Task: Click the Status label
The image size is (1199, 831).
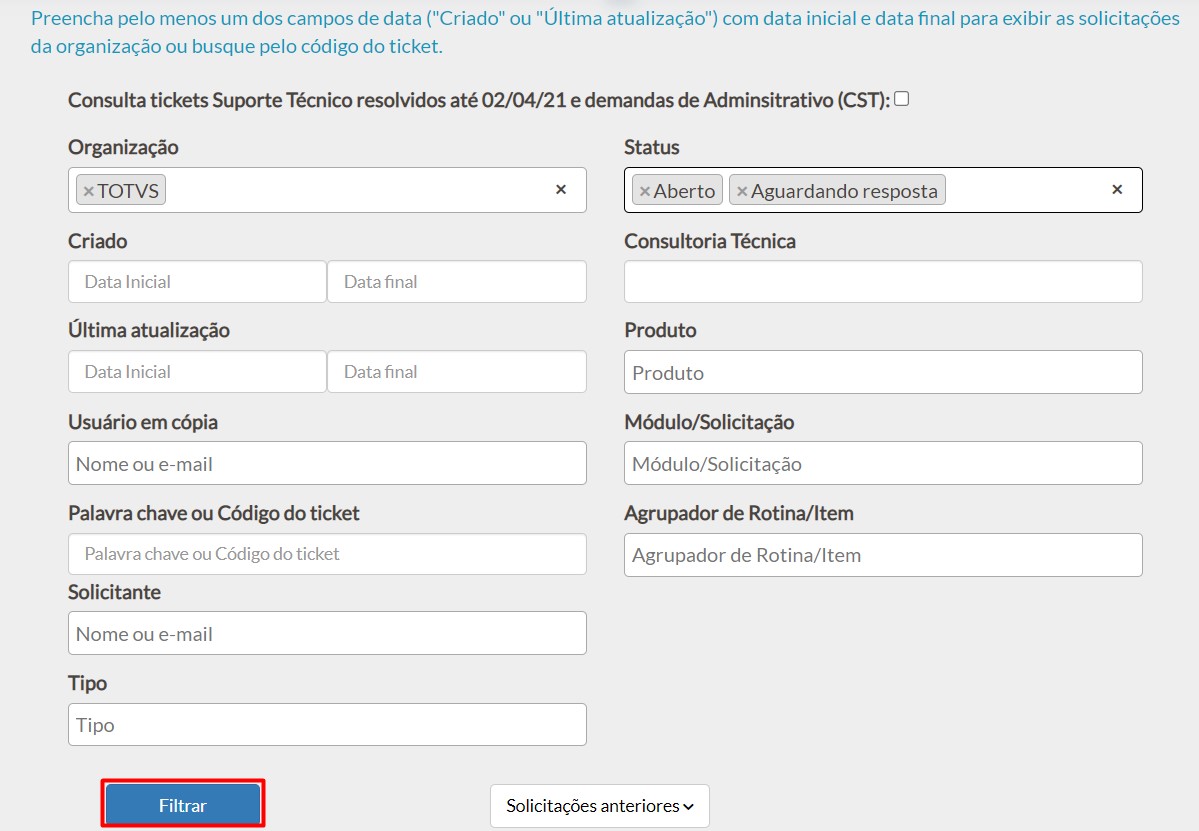Action: [x=651, y=148]
